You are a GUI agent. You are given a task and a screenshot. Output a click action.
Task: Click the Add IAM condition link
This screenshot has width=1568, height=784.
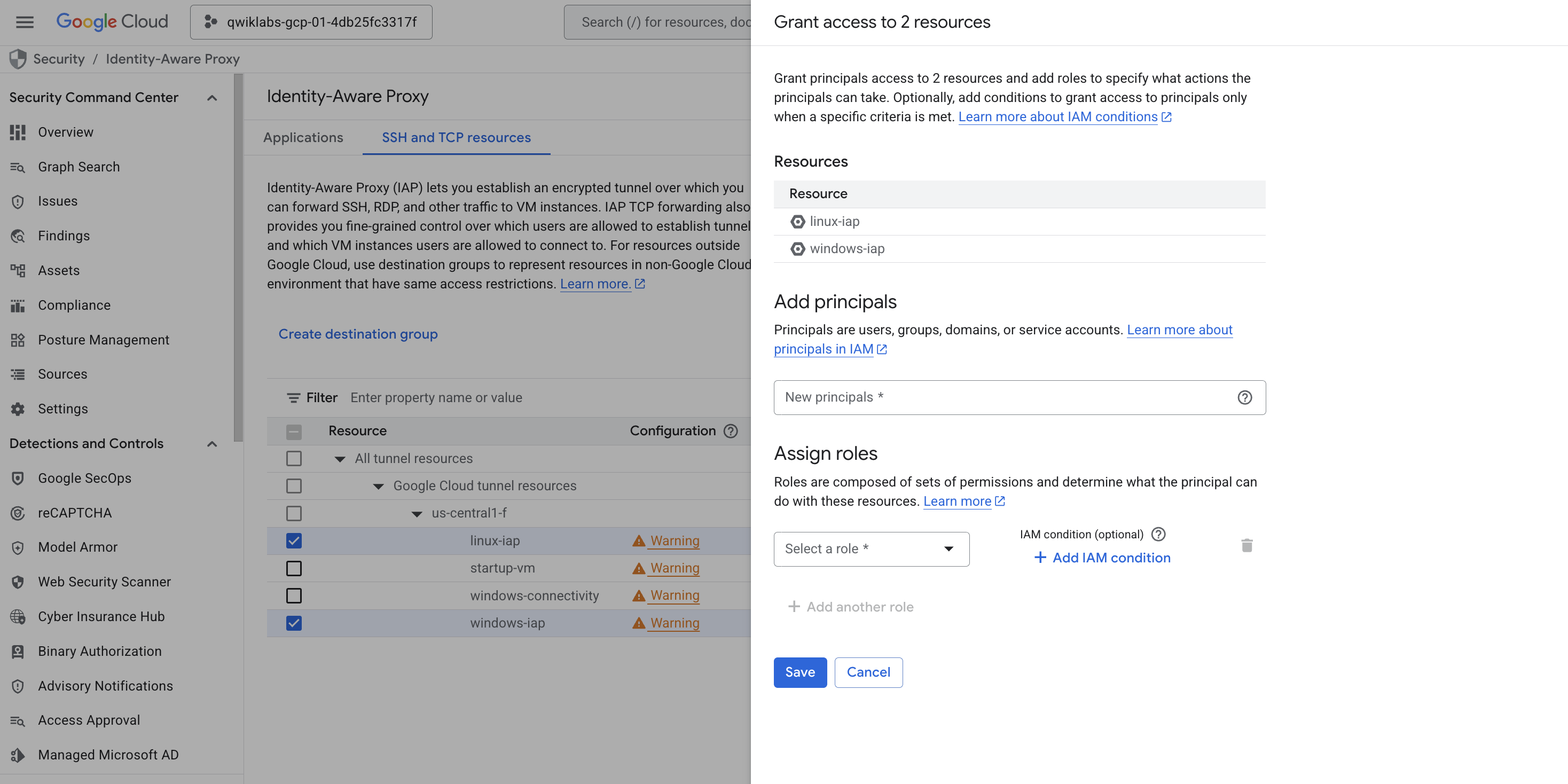(x=1102, y=558)
